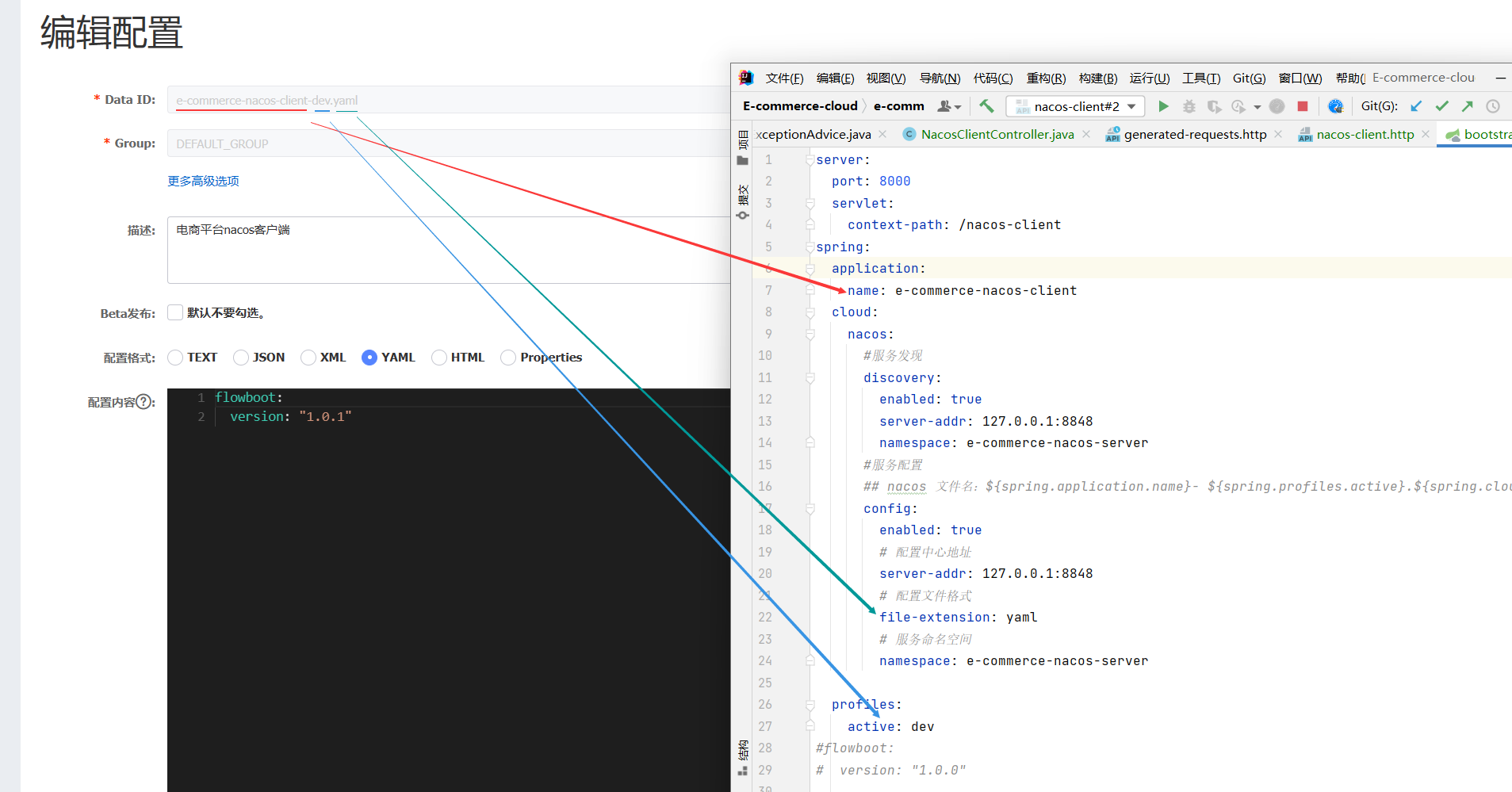Image resolution: width=1512 pixels, height=792 pixels.
Task: Click the blue gauge toolbar icon
Action: coord(1335,106)
